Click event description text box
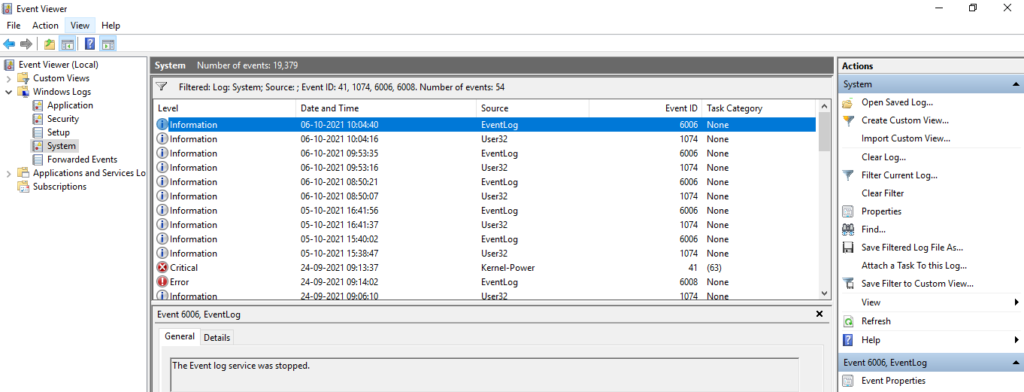 tap(484, 374)
